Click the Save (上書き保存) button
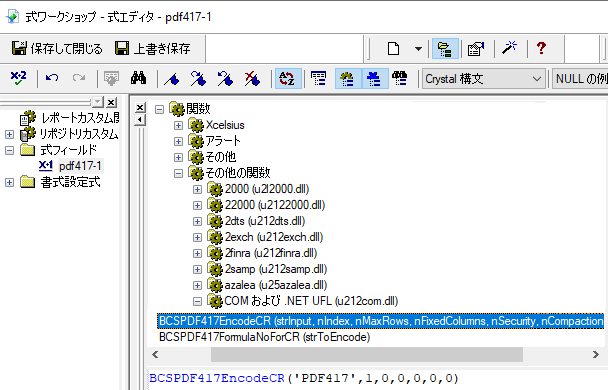Image resolution: width=608 pixels, height=390 pixels. 153,48
